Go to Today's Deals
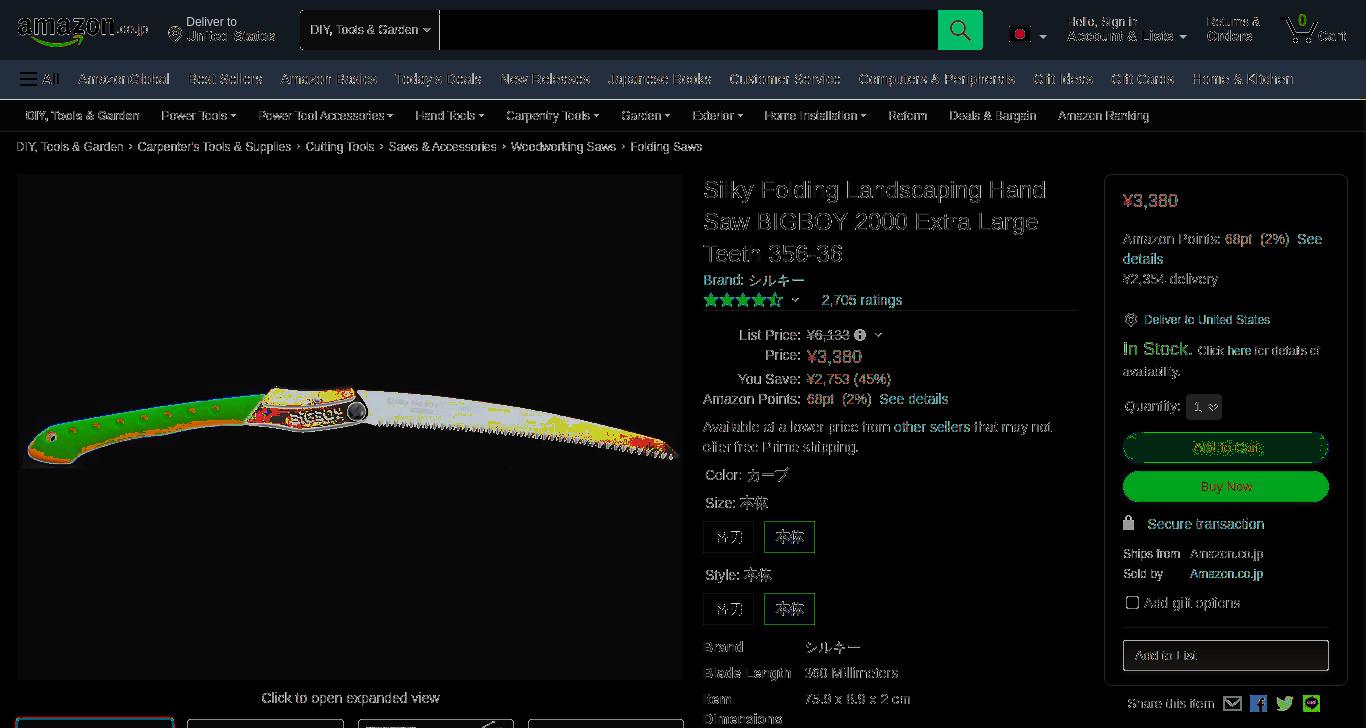 [x=437, y=79]
